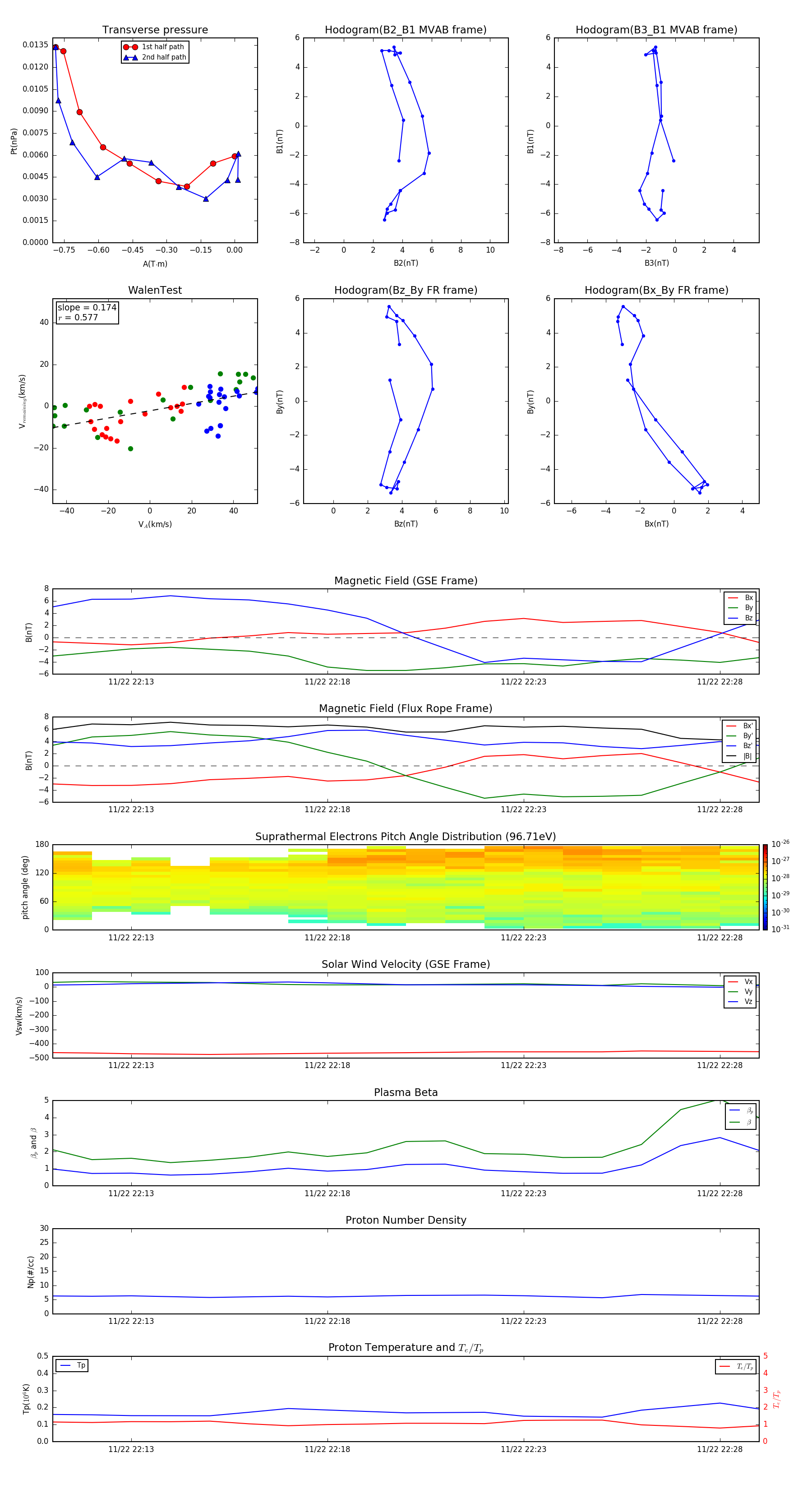The image size is (812, 1489).
Task: Click the 'Proton Number Density' title
Action: [x=406, y=1220]
